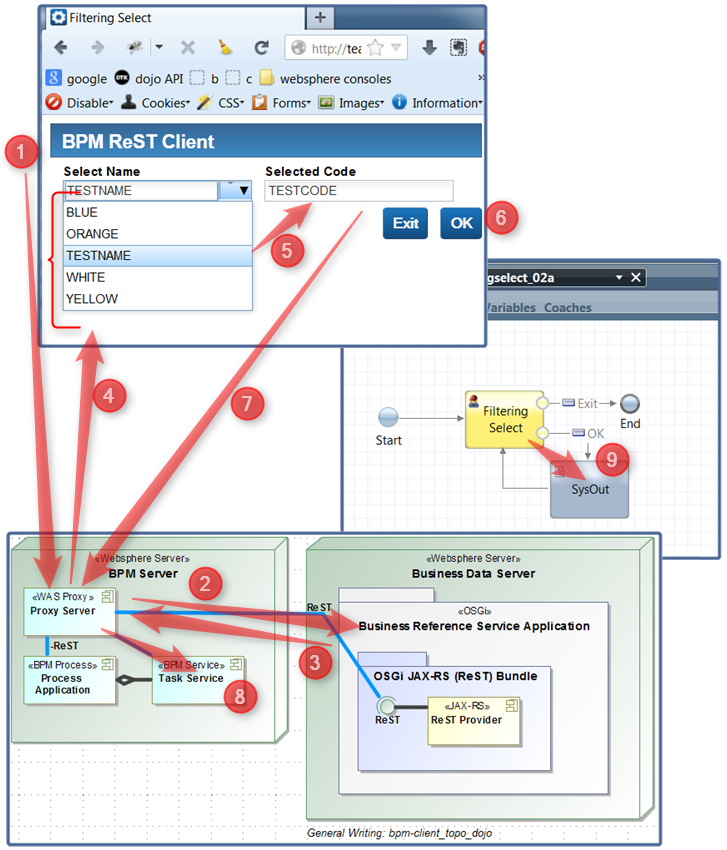Open the gselect_02a editor tab dropdown arrow
The width and height of the screenshot is (727, 850).
click(x=619, y=278)
